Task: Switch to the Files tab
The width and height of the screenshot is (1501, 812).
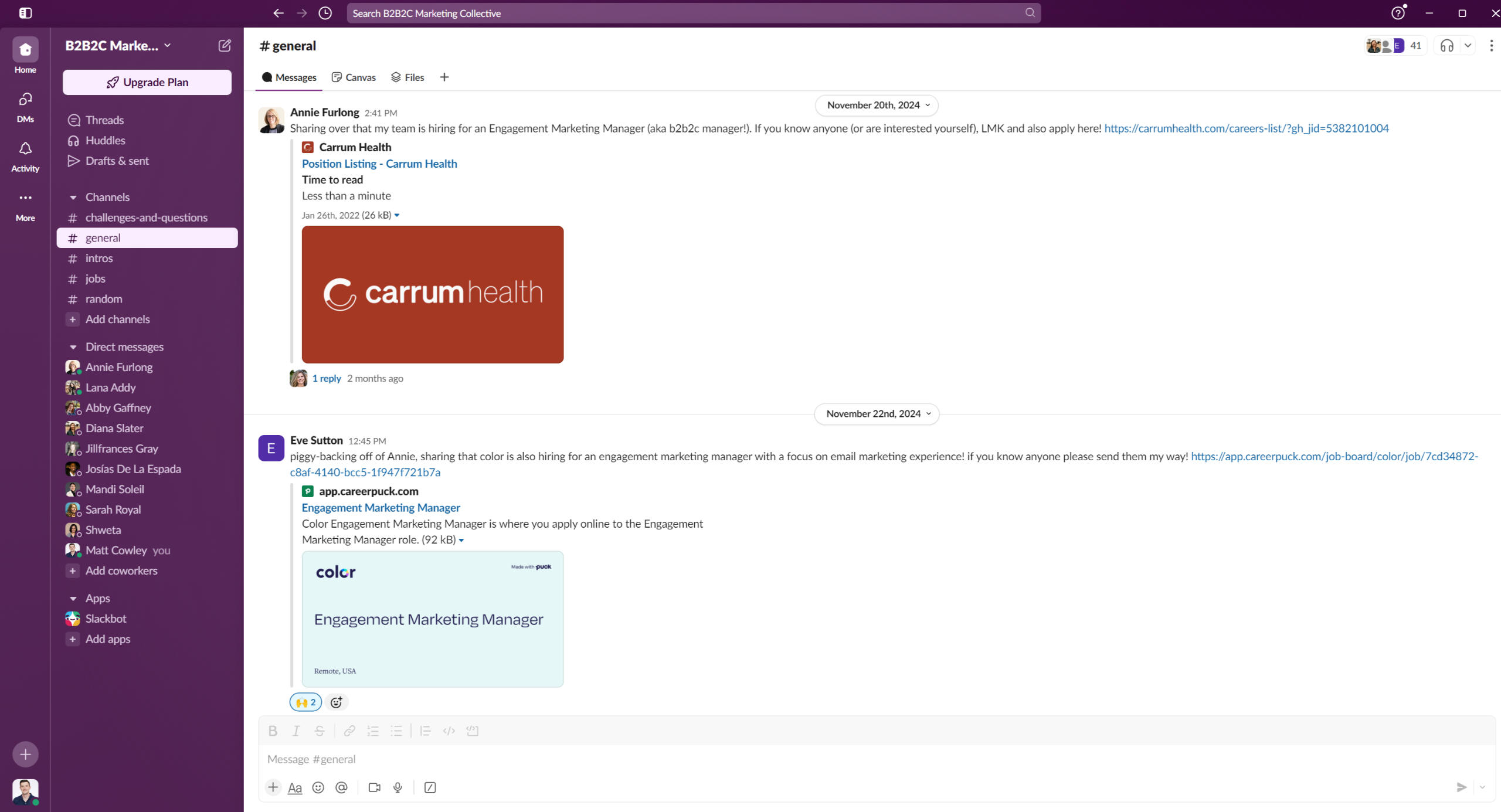Action: pos(407,77)
